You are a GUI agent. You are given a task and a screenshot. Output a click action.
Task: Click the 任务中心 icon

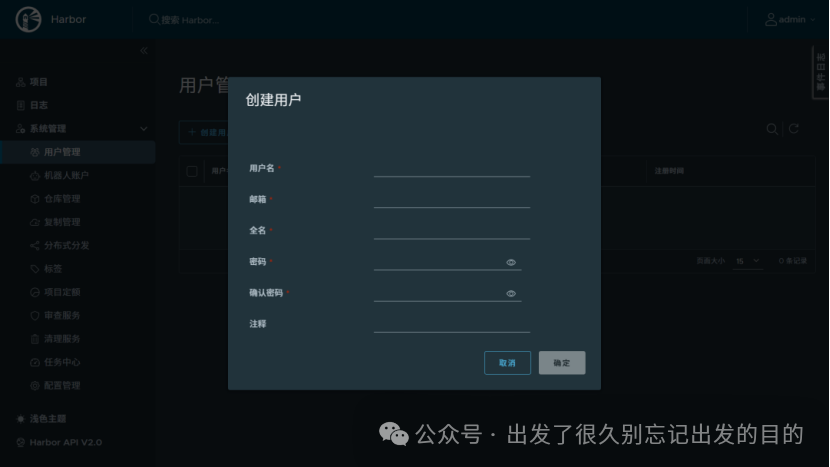pyautogui.click(x=35, y=362)
